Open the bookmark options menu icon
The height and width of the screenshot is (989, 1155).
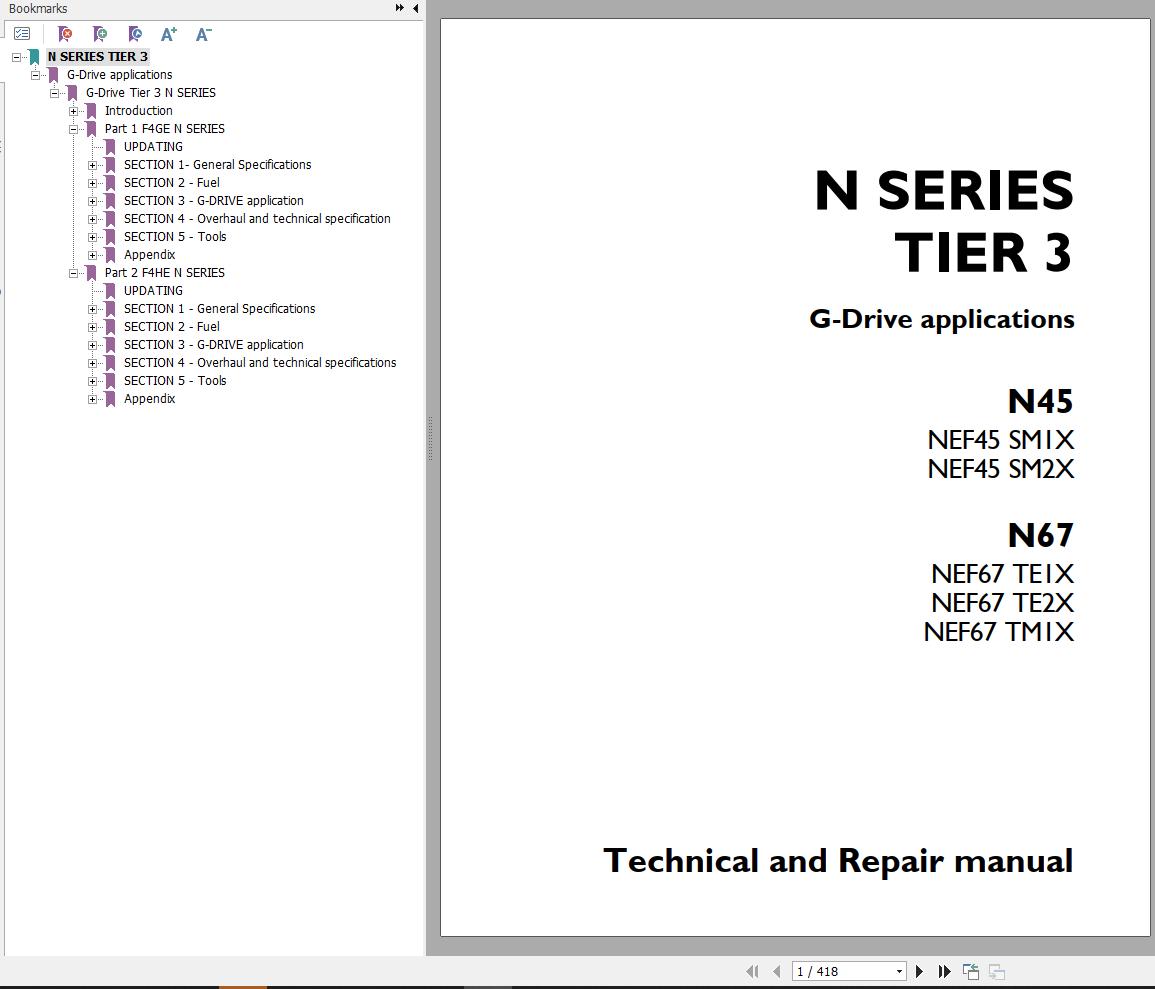pos(22,33)
